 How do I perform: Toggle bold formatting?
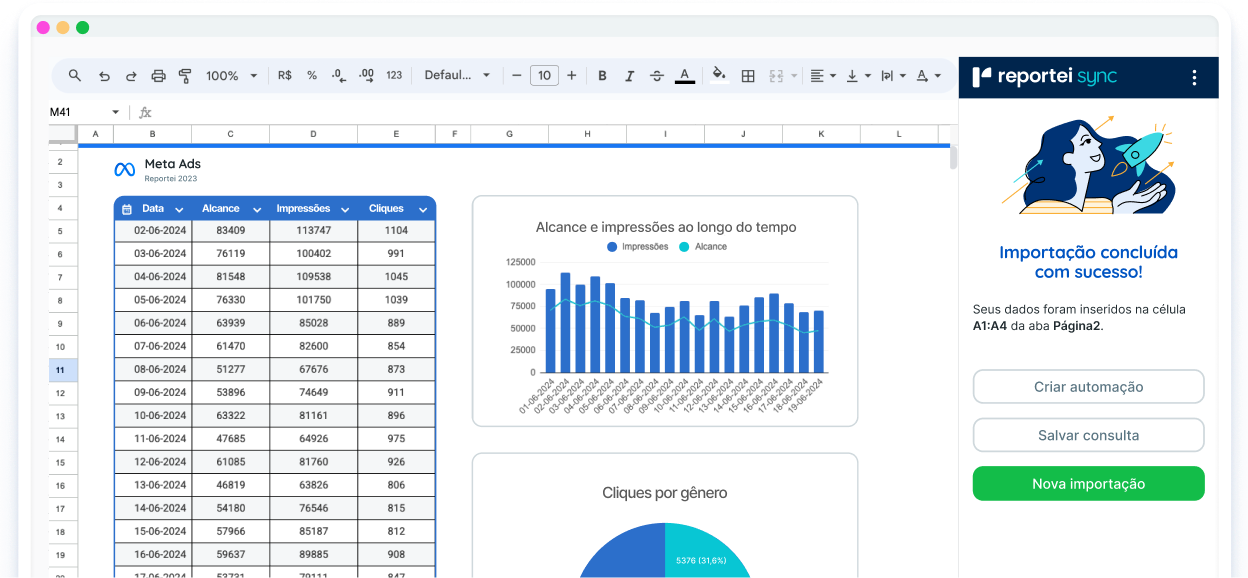[602, 76]
